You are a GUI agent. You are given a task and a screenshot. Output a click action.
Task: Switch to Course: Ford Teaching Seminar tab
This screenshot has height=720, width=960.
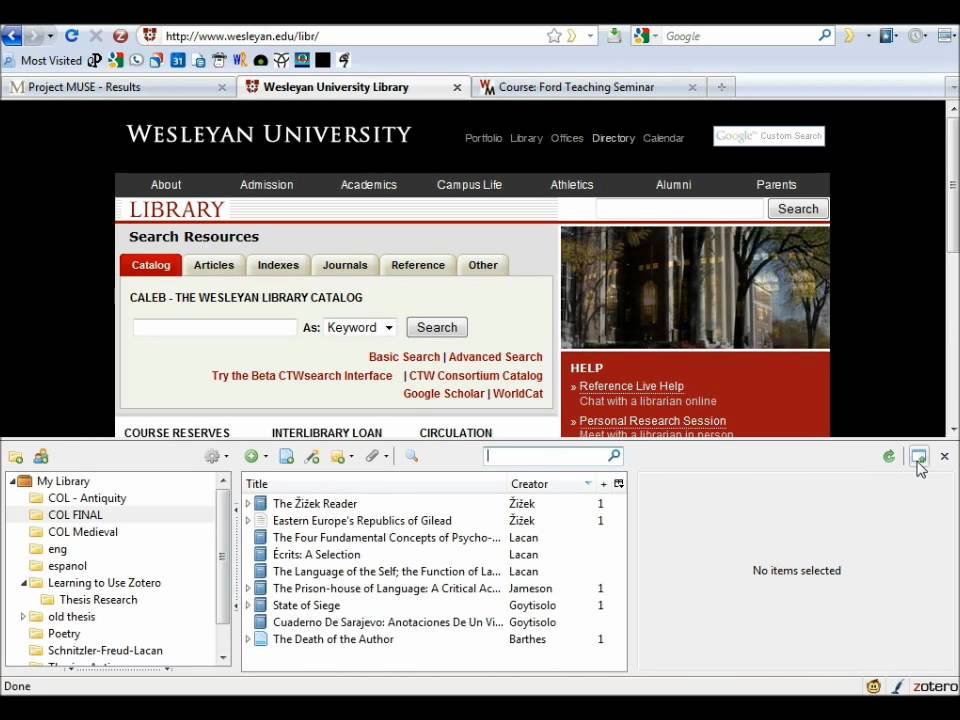(589, 87)
